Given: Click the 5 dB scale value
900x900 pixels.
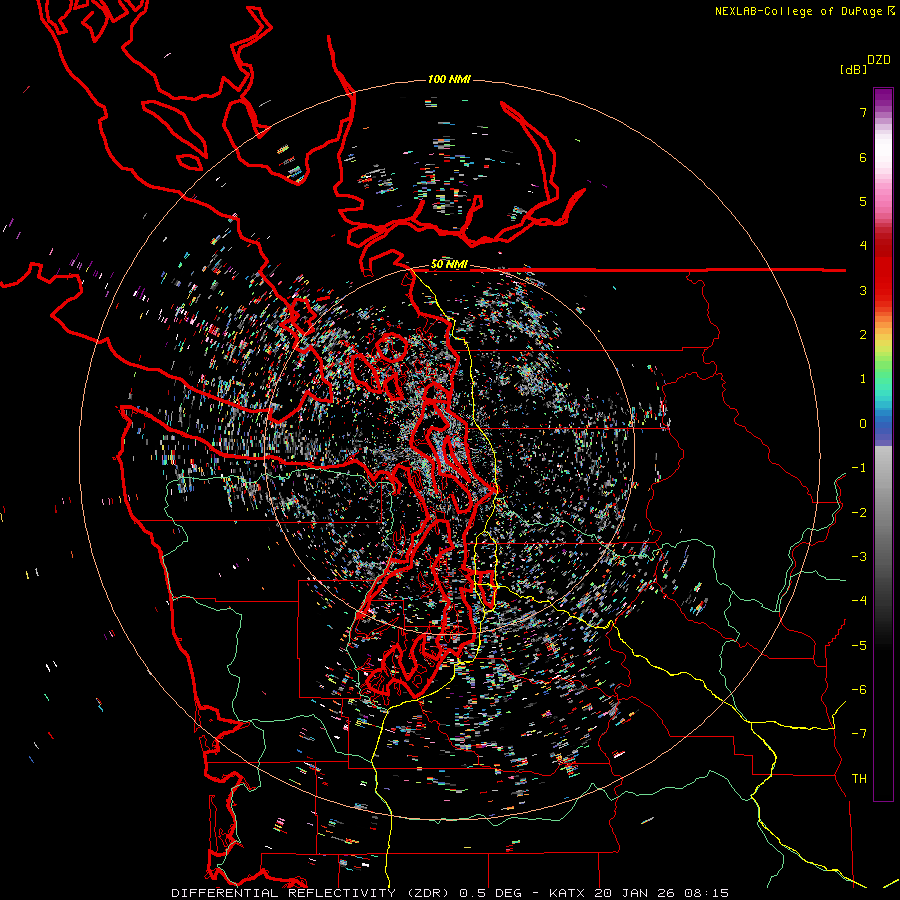Looking at the screenshot, I should point(863,201).
